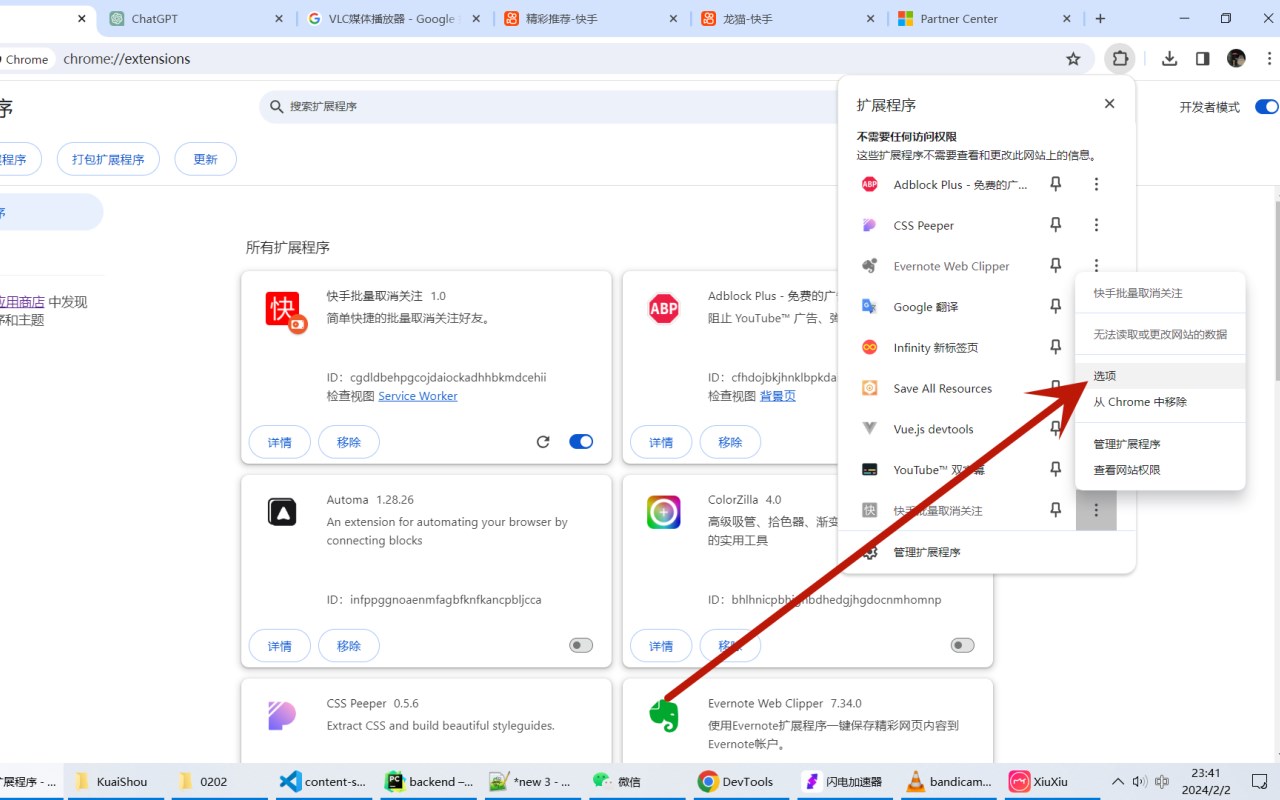Open the Service Worker inspect link
1280x800 pixels.
(418, 396)
